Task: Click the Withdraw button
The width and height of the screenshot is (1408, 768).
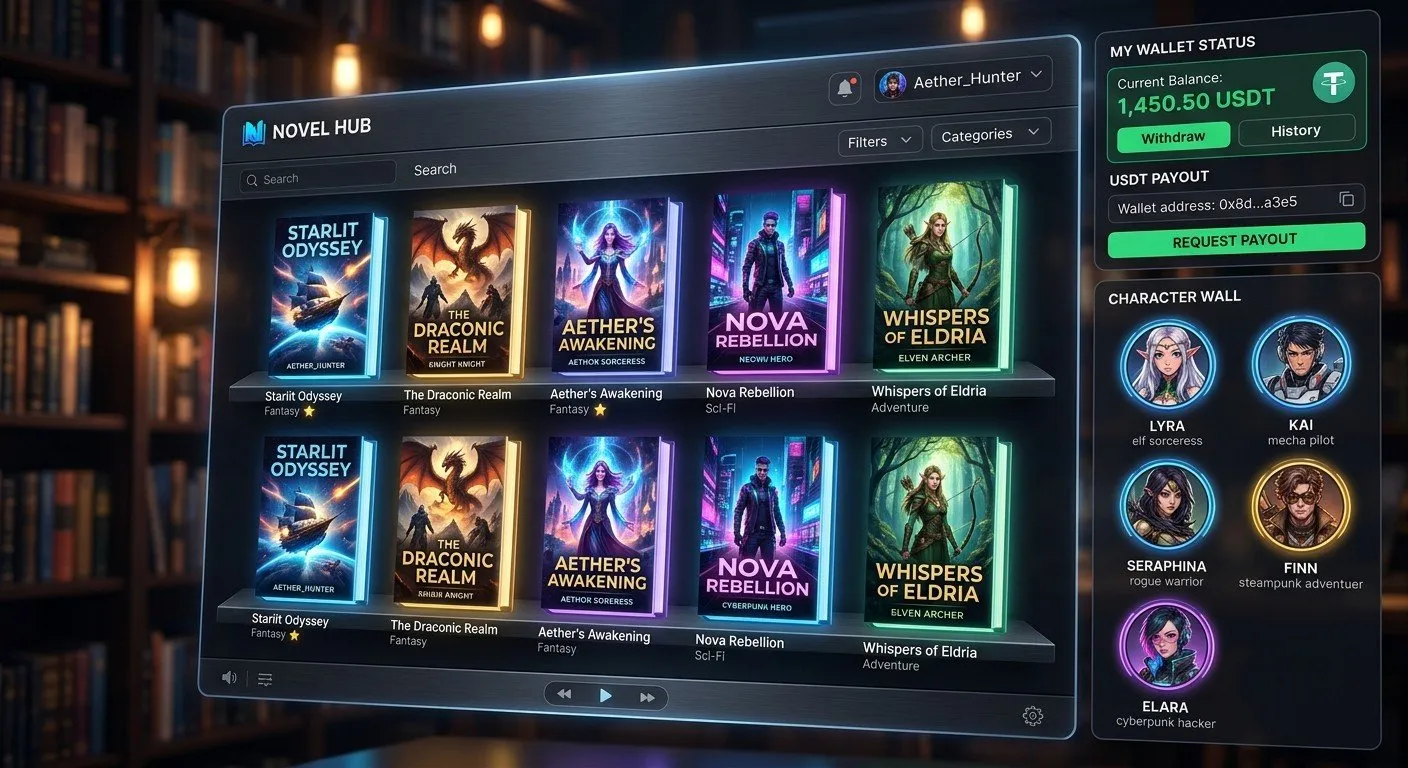Action: [1172, 137]
